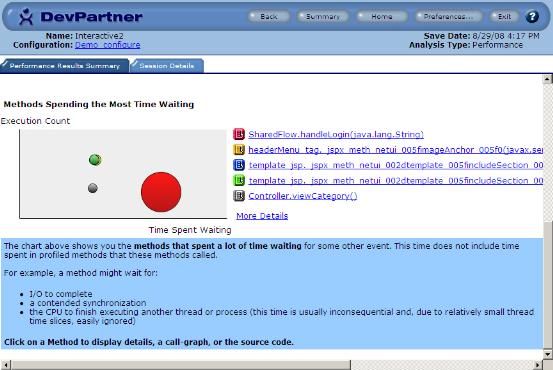Click the DevPartner logo icon
The image size is (553, 370).
(25, 17)
